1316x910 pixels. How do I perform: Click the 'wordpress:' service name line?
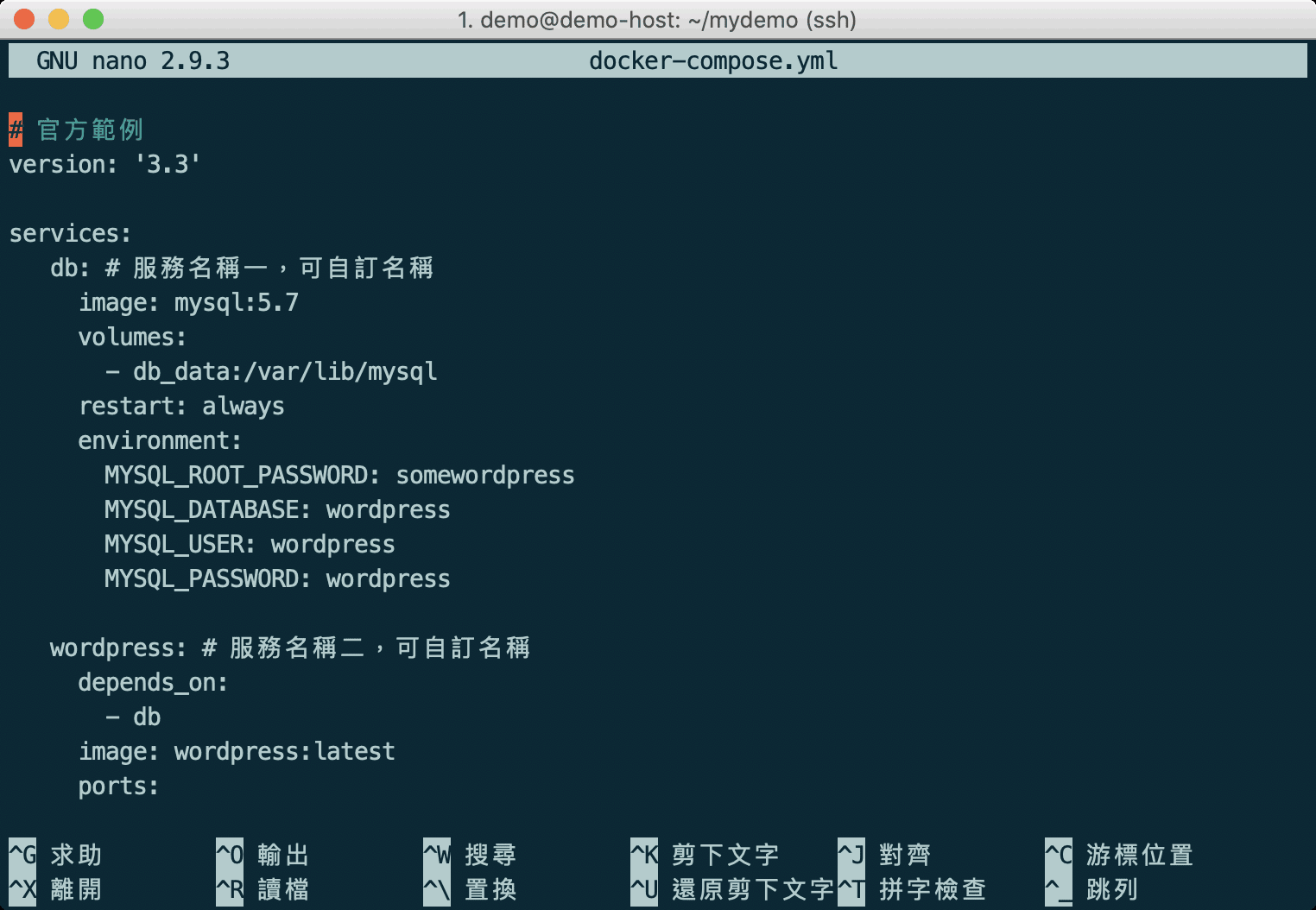(290, 648)
